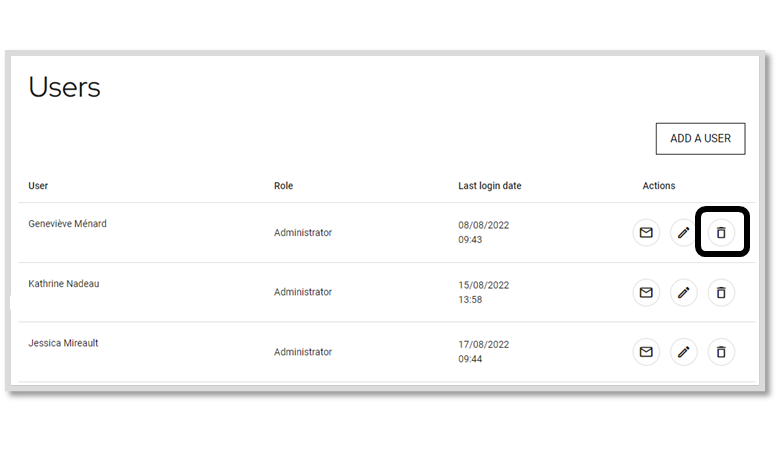The width and height of the screenshot is (778, 450).
Task: Click the Last login date column header
Action: [x=490, y=186]
